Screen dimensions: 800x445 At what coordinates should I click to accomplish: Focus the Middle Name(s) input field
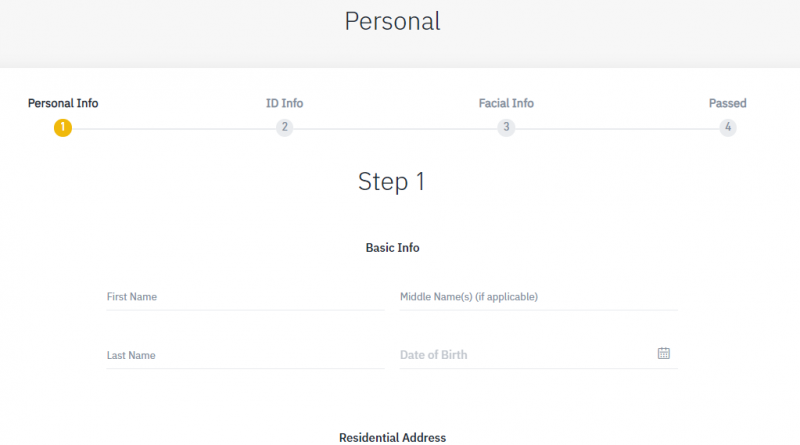(x=539, y=297)
